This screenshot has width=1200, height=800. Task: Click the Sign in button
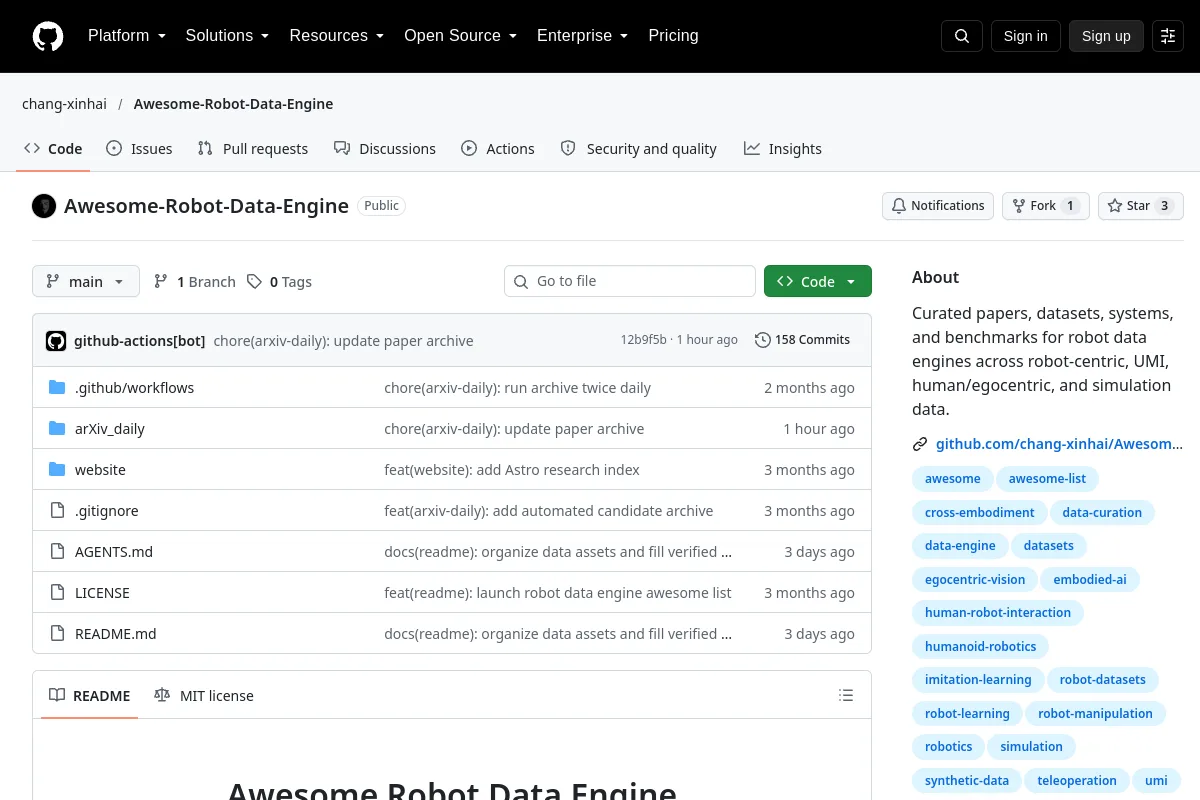(1025, 36)
